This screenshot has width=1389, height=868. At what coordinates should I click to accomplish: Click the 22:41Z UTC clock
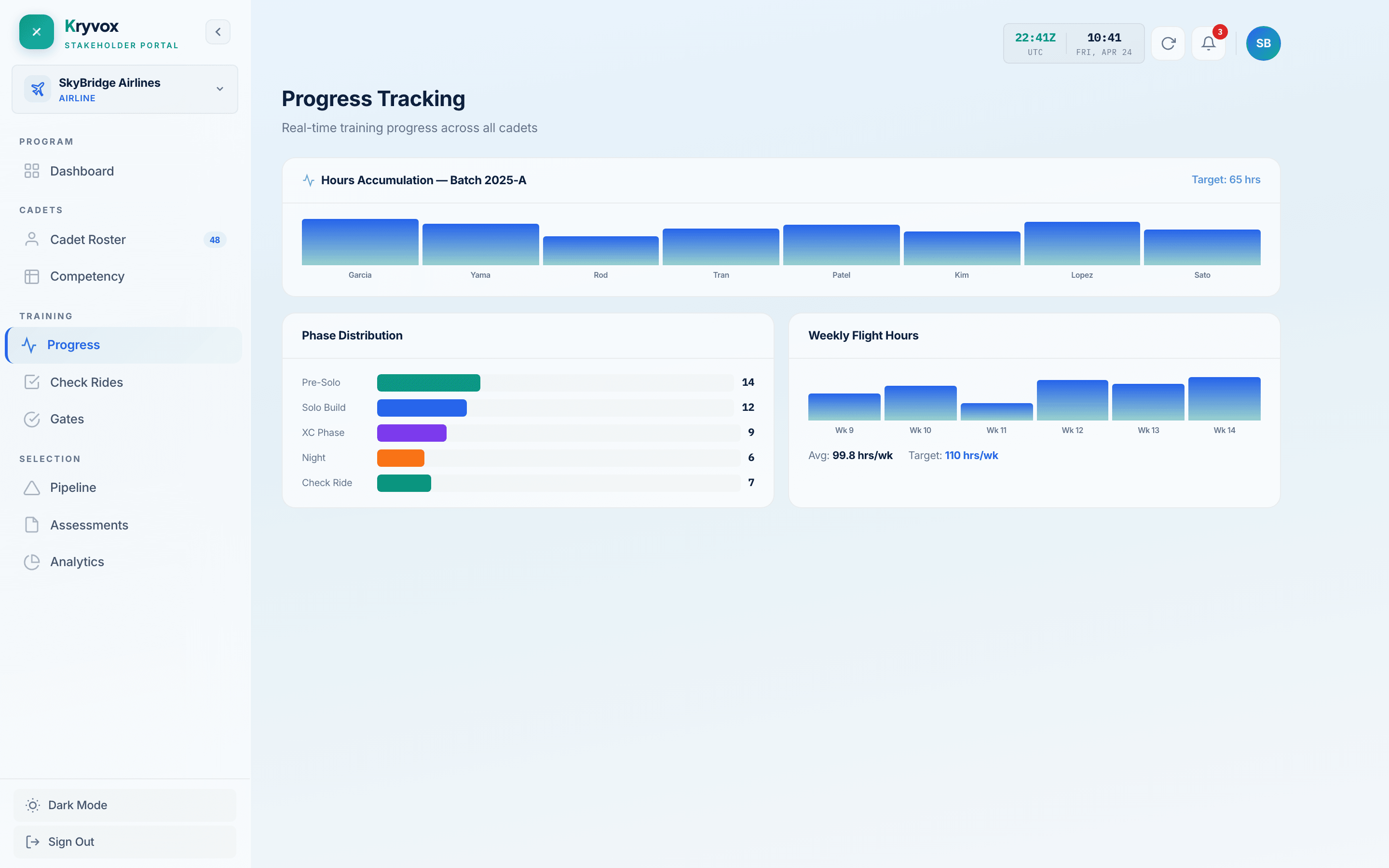point(1035,43)
